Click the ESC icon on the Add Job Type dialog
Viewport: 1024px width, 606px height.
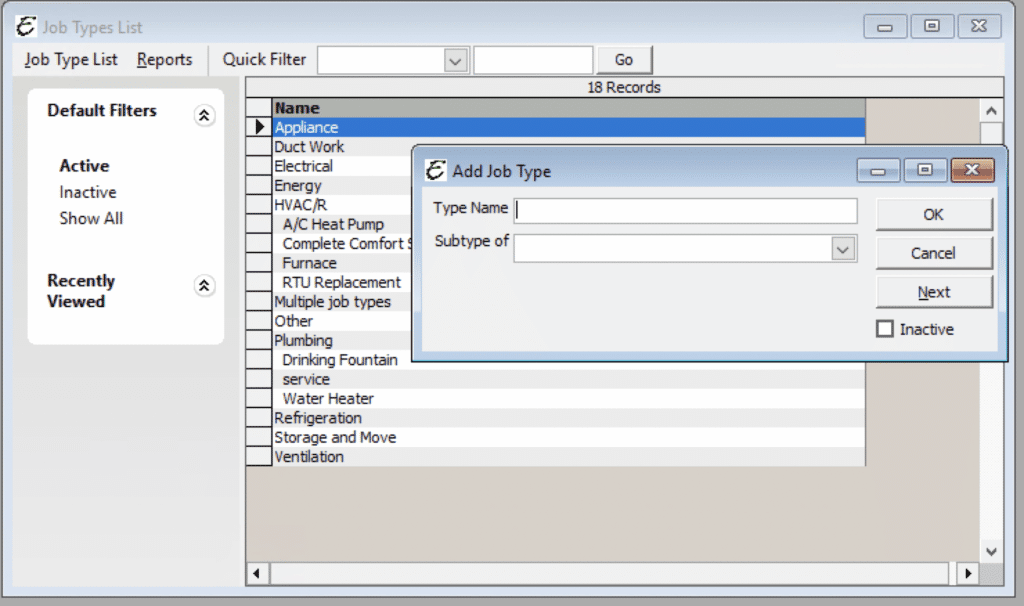(x=434, y=171)
